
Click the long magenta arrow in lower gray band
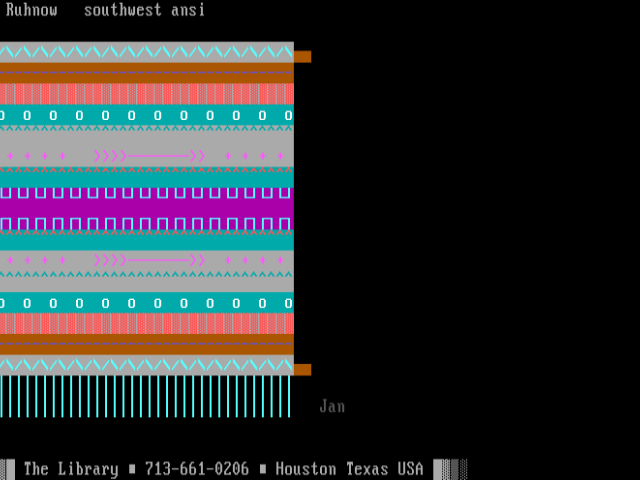coord(149,260)
